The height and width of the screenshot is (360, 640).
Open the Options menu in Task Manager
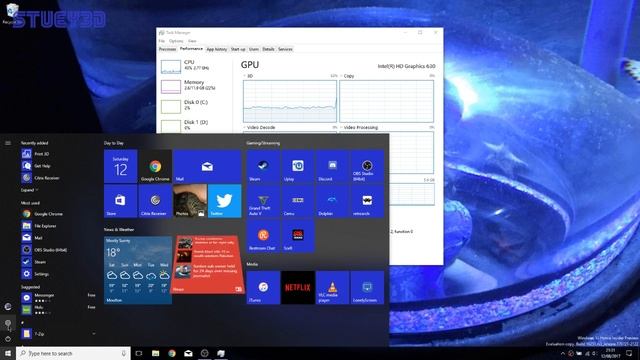176,41
